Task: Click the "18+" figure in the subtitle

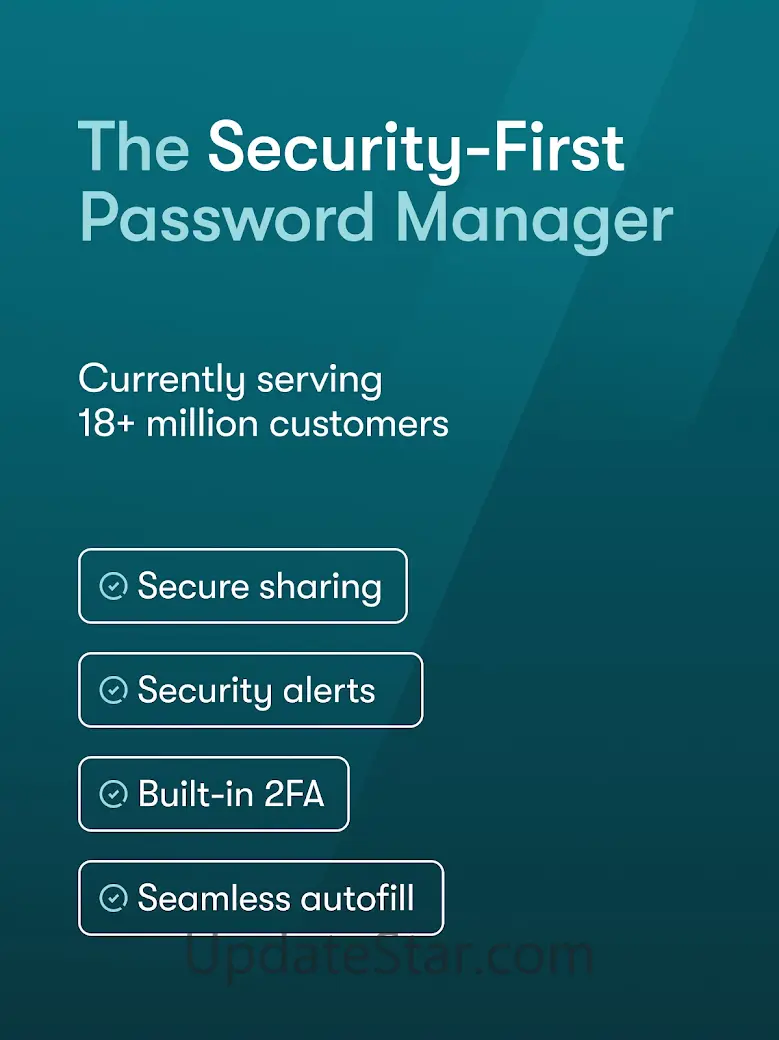Action: pos(107,423)
